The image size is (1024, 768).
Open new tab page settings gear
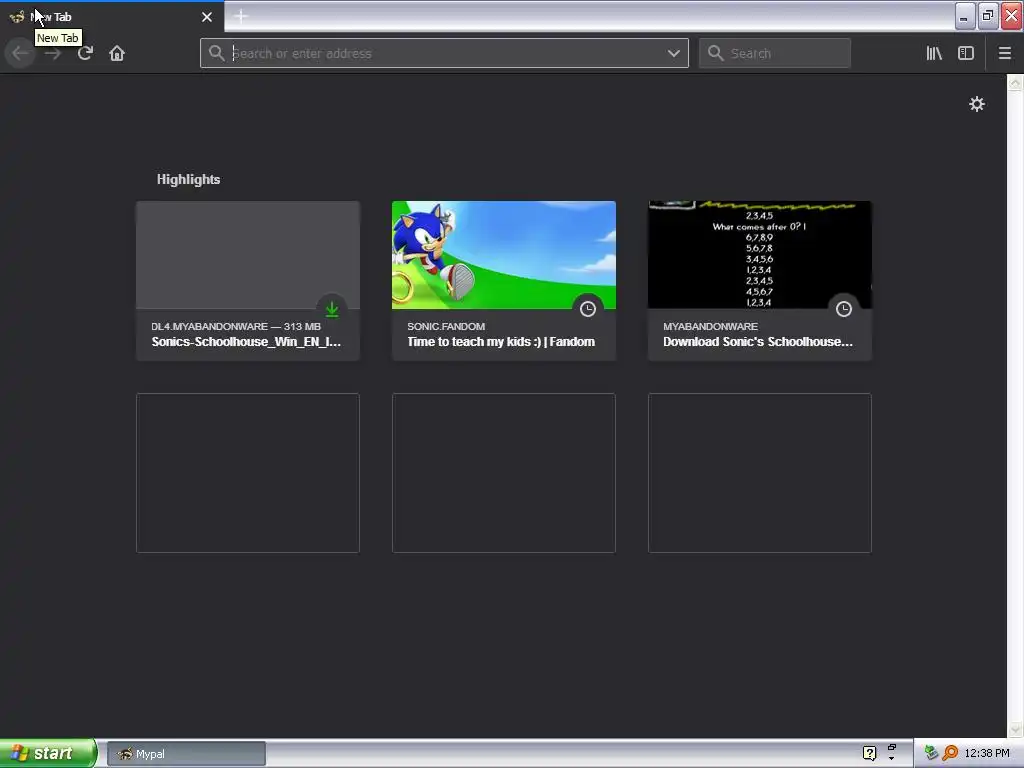tap(976, 104)
